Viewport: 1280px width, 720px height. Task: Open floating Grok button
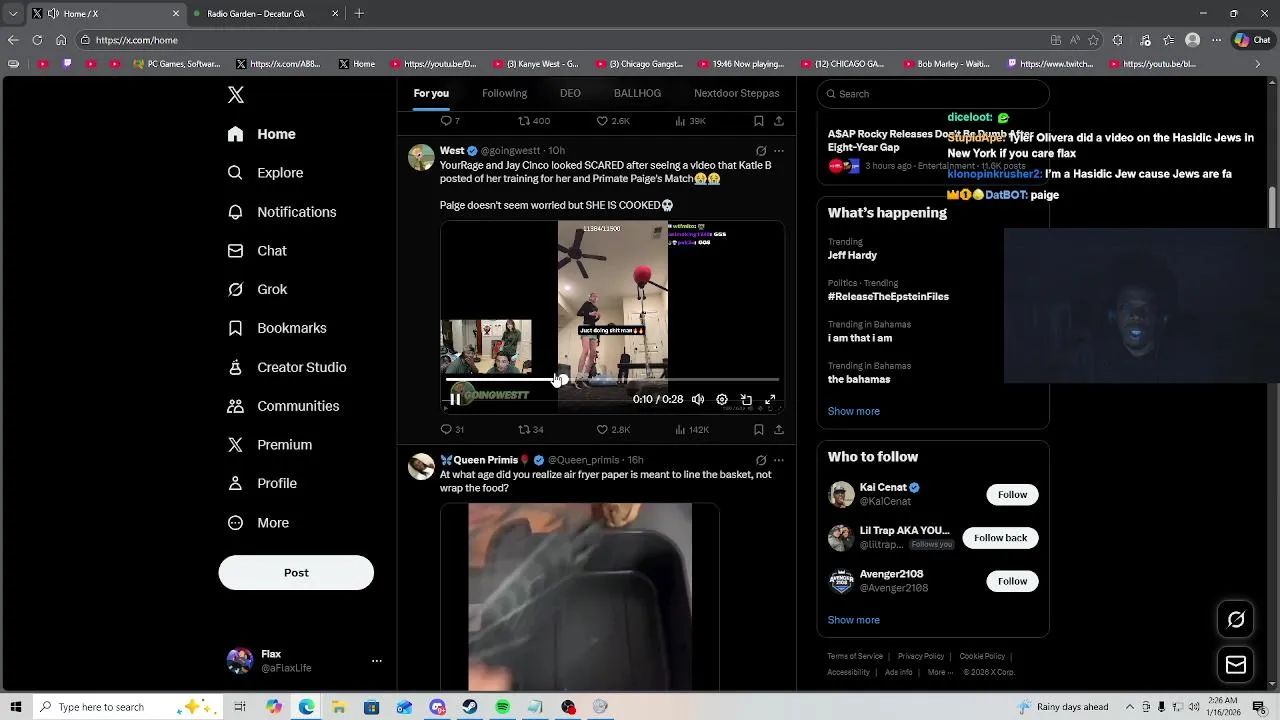1236,620
